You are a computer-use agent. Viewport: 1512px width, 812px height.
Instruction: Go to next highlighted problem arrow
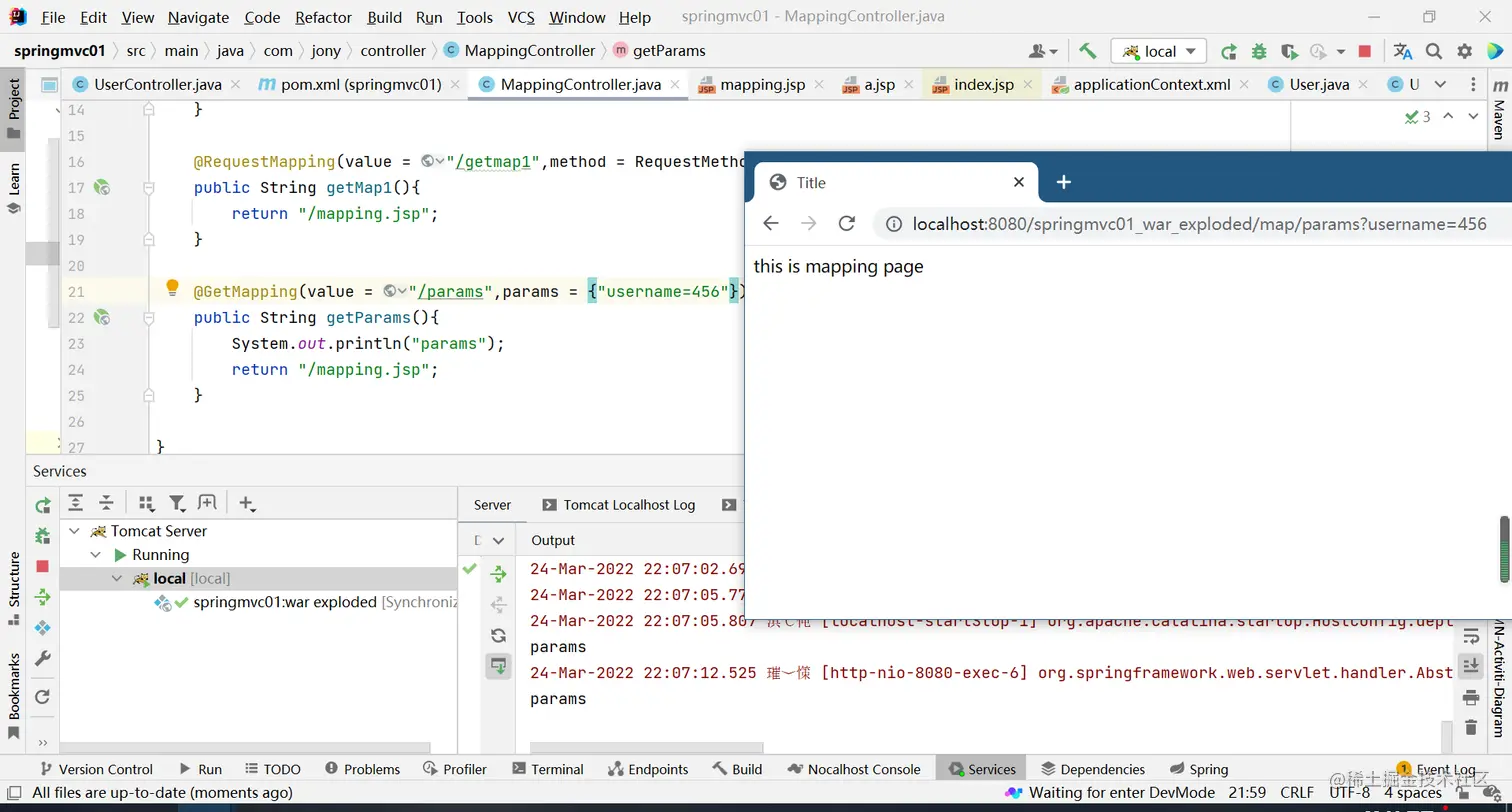1473,116
